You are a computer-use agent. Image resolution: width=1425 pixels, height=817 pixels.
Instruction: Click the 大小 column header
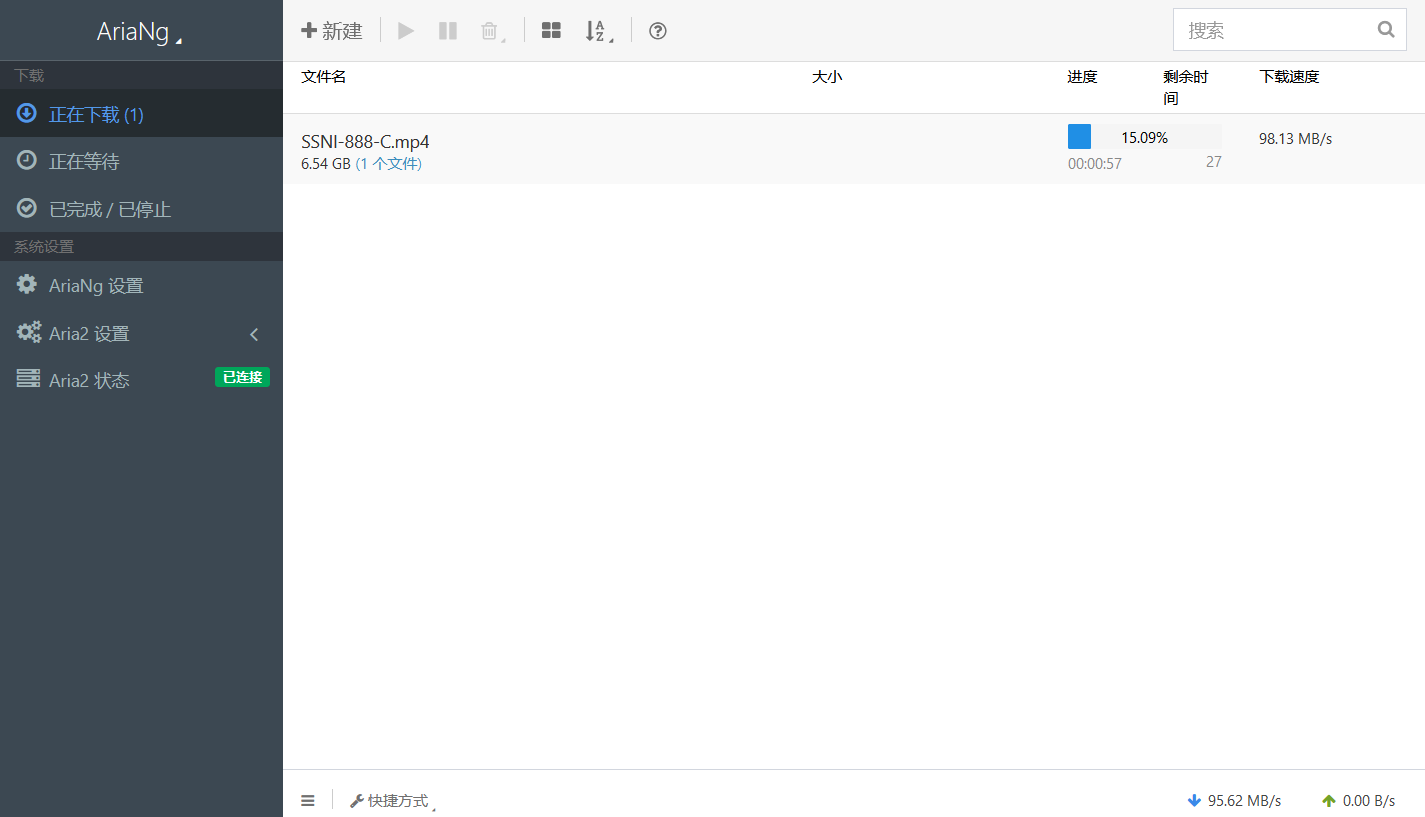[x=827, y=77]
